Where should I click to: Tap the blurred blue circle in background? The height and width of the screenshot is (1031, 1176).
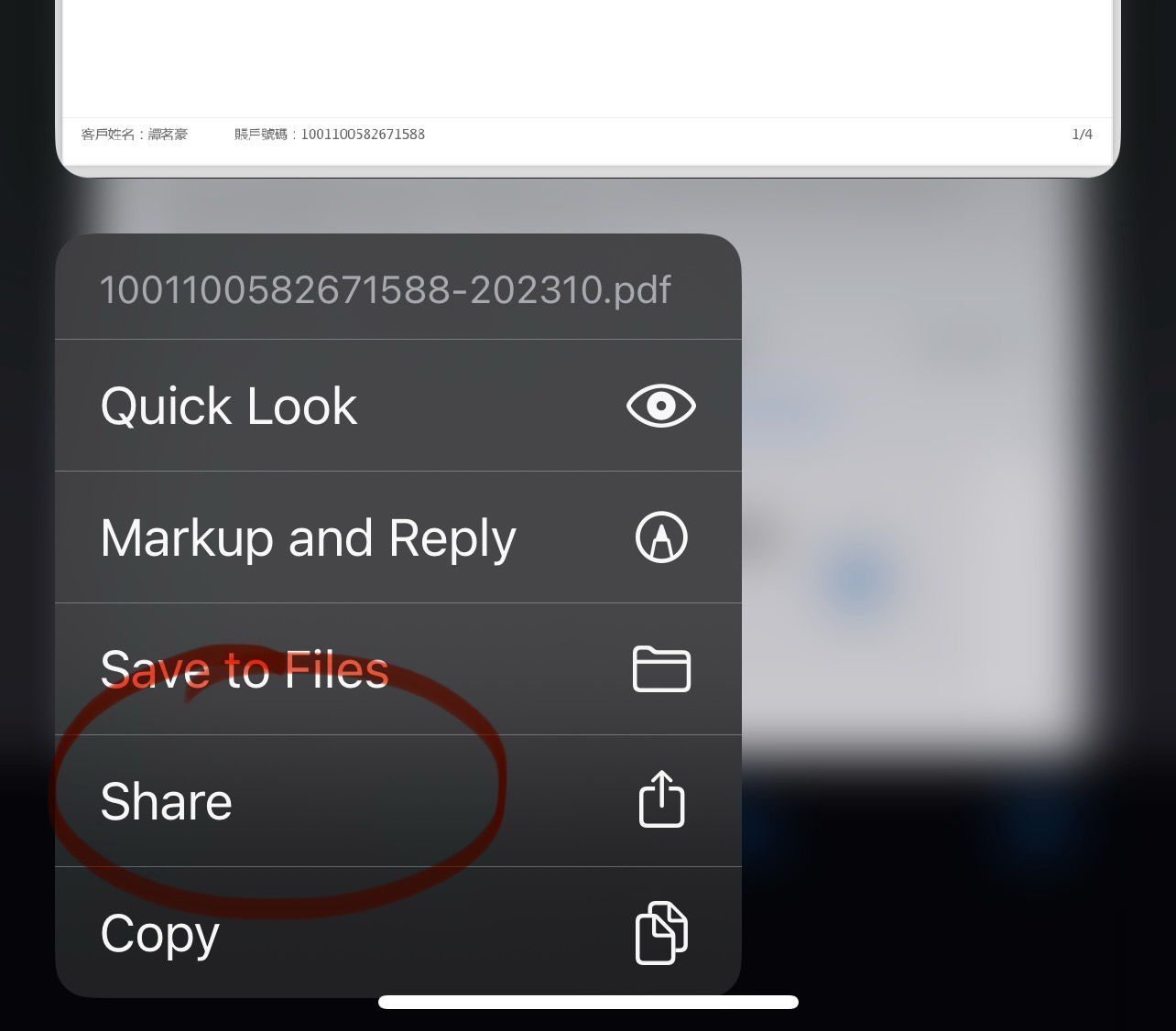[x=858, y=579]
